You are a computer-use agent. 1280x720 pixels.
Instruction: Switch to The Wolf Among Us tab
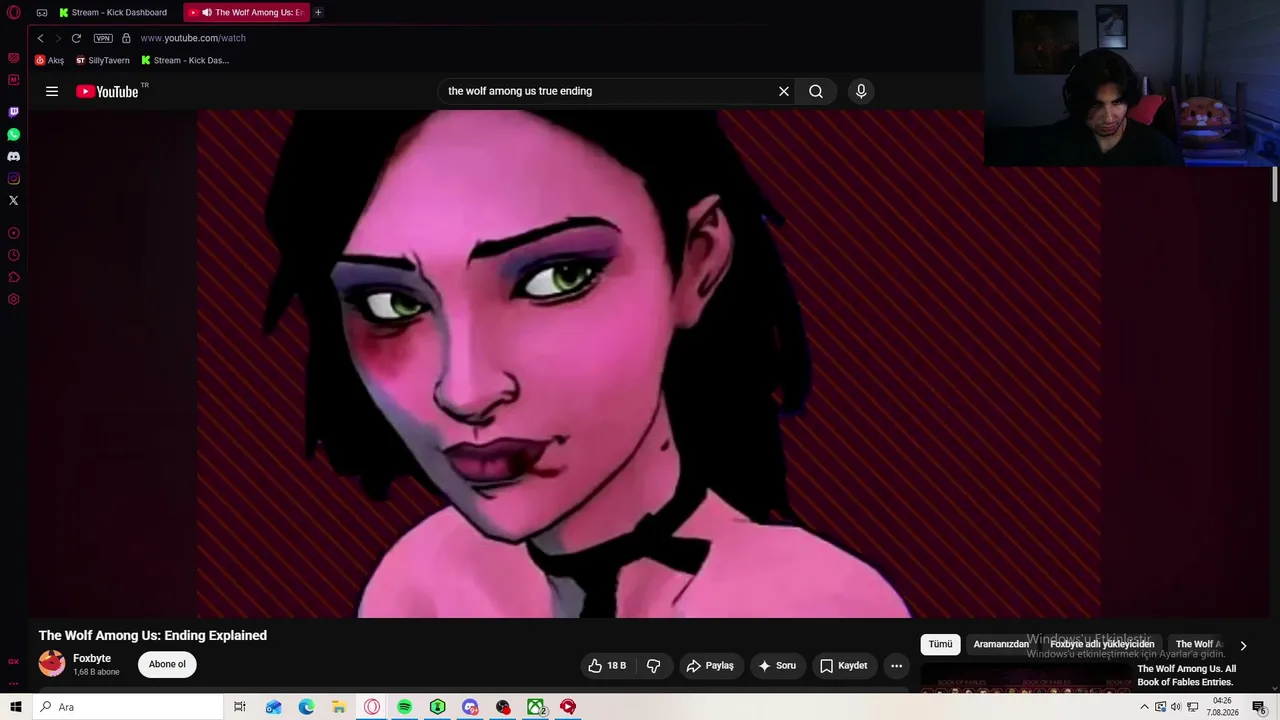coord(249,13)
